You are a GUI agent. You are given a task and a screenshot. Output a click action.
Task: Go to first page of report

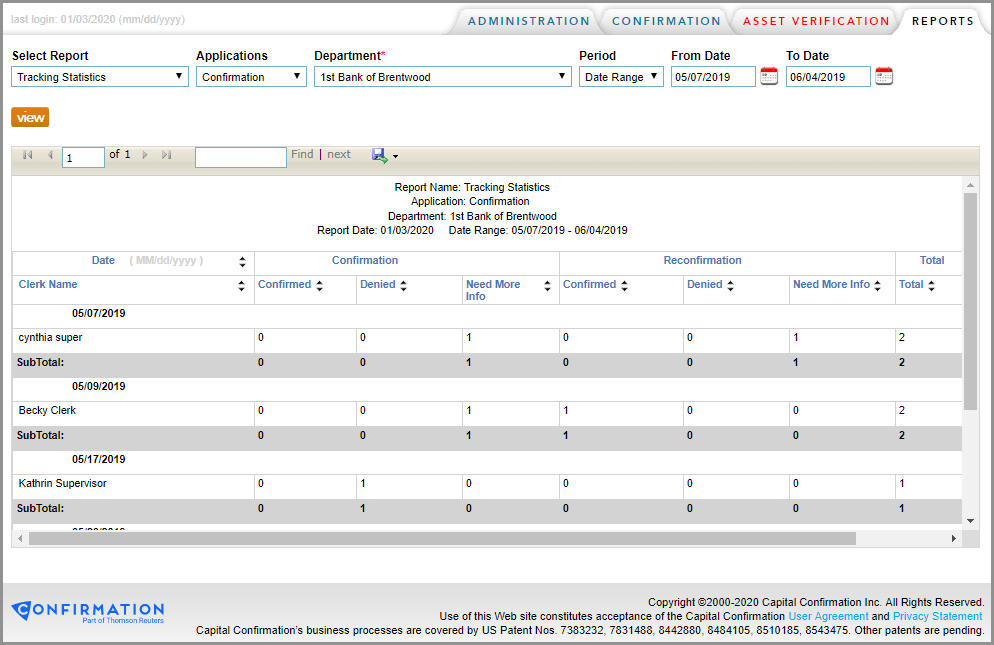point(27,155)
